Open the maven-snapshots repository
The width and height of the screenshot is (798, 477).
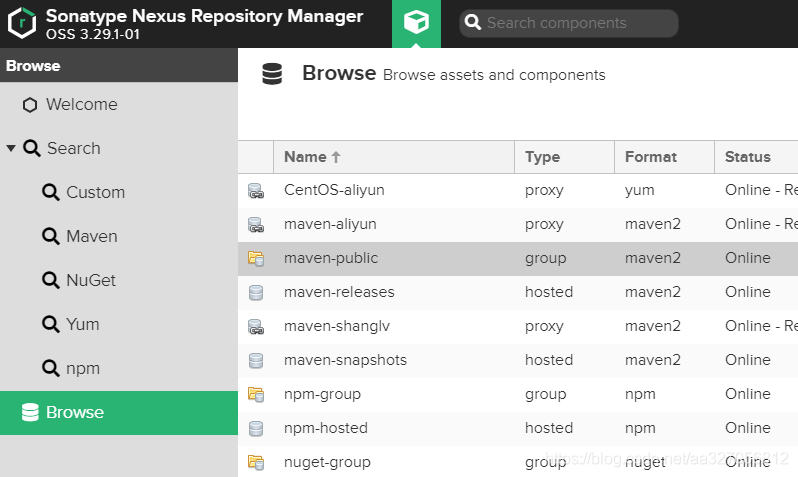click(x=345, y=360)
